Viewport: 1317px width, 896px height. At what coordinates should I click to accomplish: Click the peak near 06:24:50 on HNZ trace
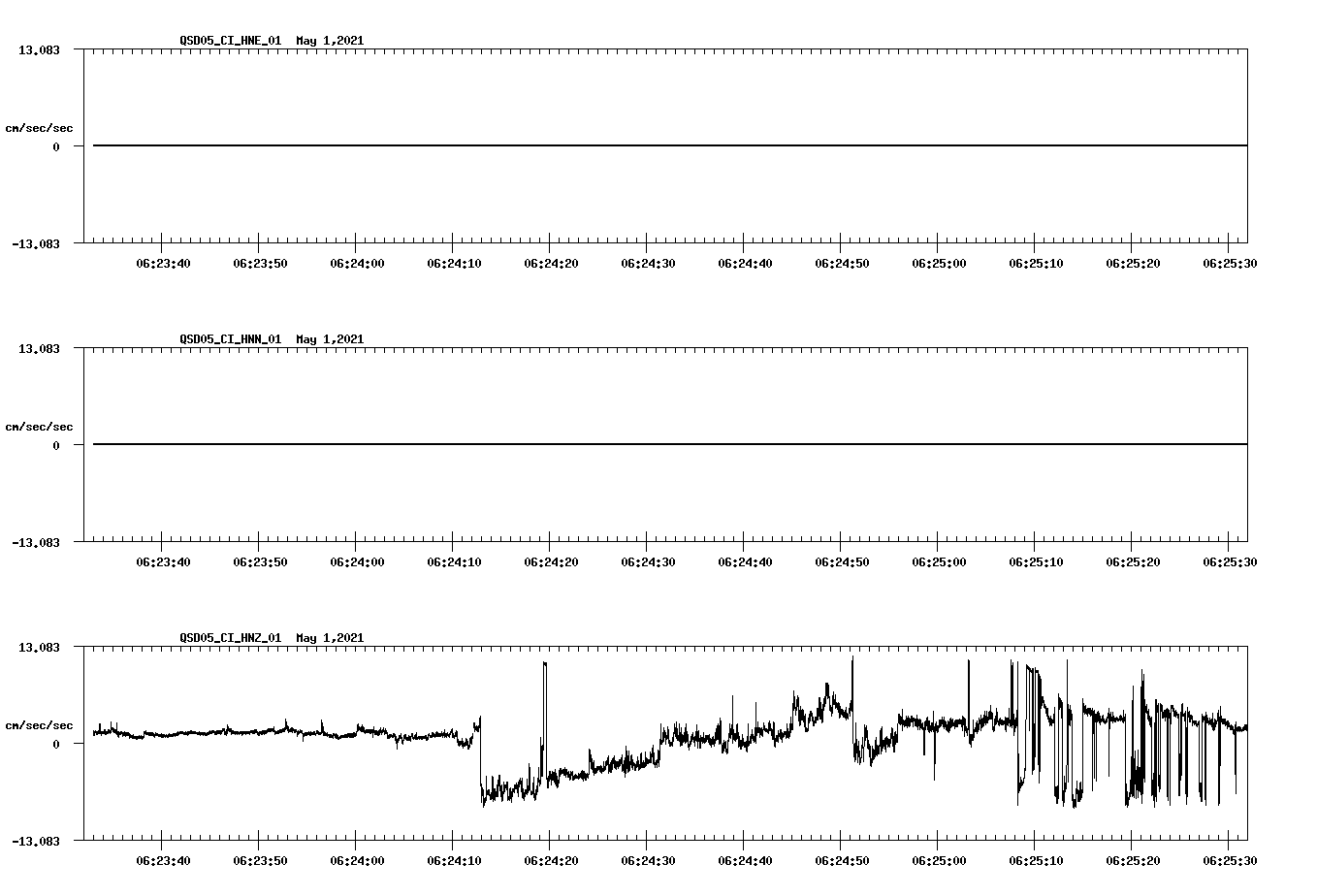tap(851, 669)
